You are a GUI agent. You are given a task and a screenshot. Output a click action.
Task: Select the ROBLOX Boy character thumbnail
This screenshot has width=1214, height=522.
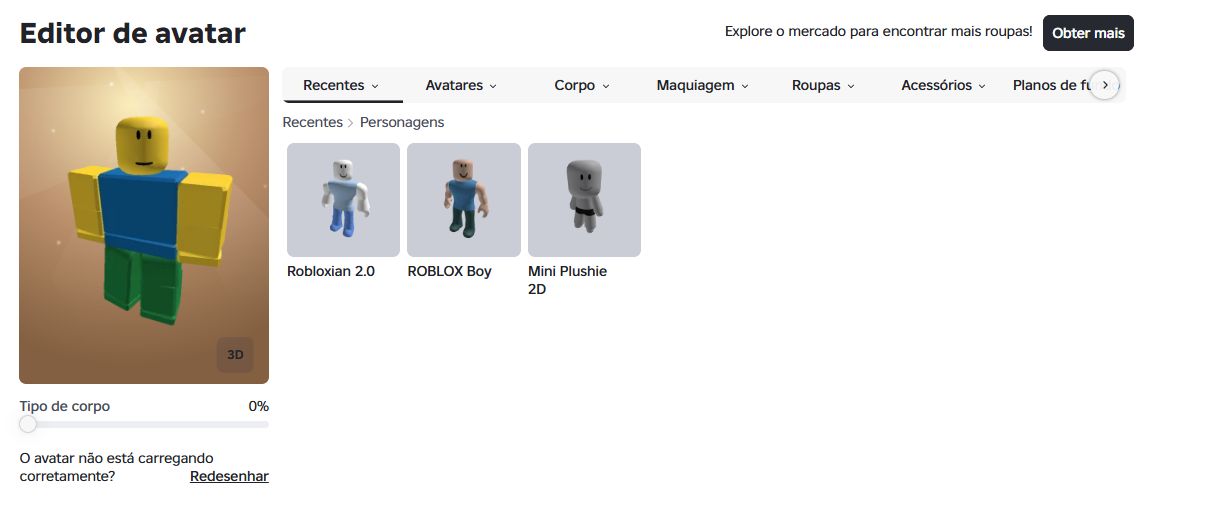tap(464, 200)
